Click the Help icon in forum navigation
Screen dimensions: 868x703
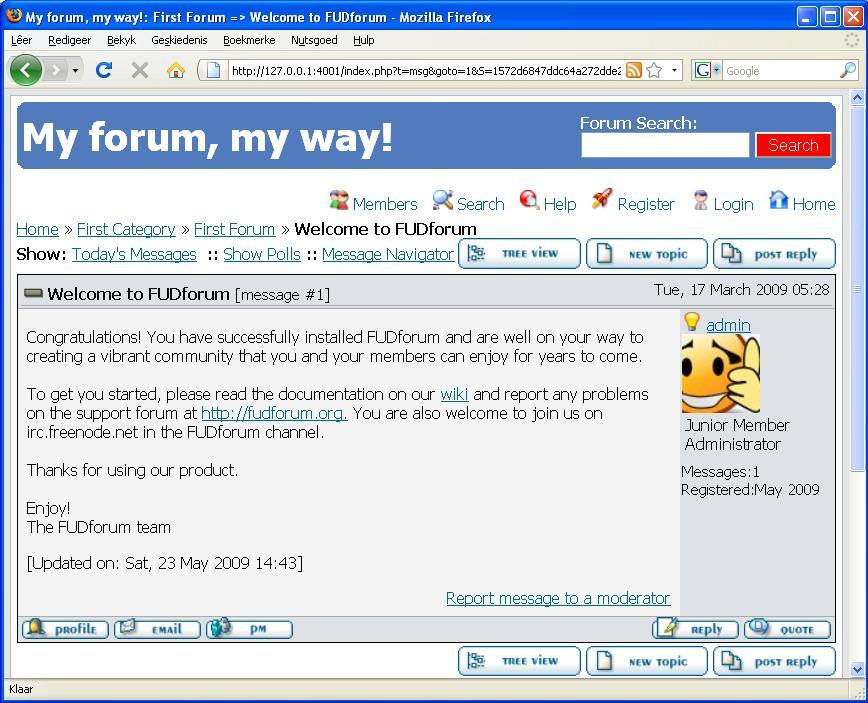pyautogui.click(x=529, y=201)
